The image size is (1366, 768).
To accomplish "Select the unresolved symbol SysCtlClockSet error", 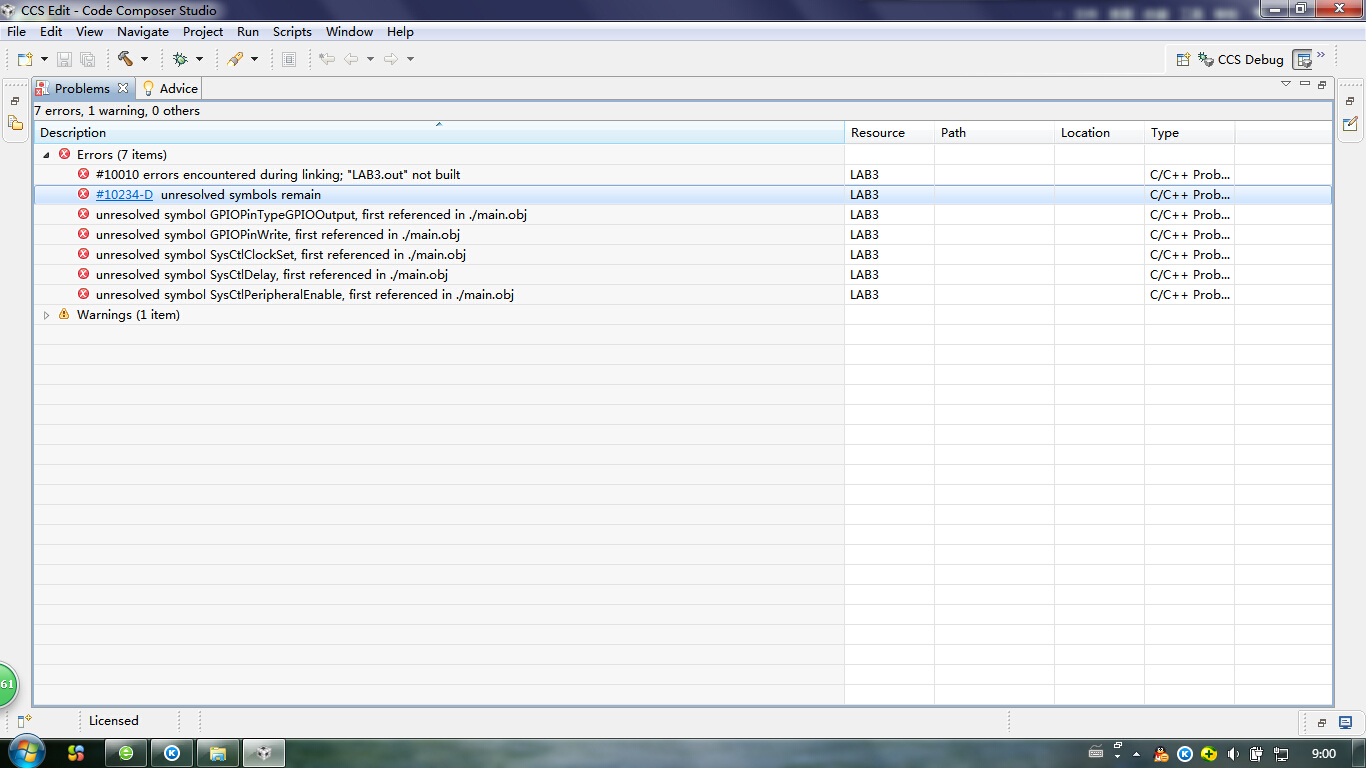I will click(x=683, y=255).
